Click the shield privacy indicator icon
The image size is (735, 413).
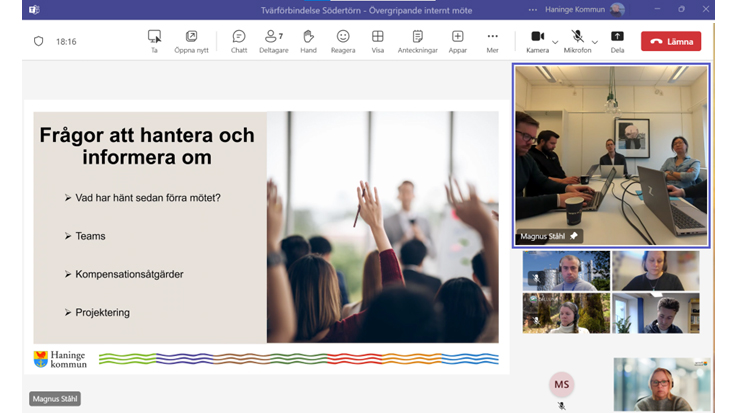39,41
